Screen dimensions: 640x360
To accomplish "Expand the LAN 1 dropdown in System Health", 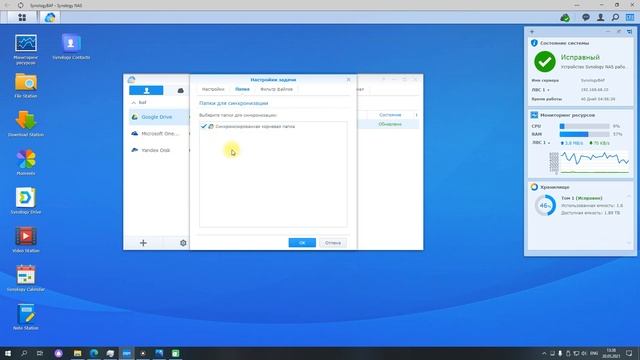I will [548, 90].
